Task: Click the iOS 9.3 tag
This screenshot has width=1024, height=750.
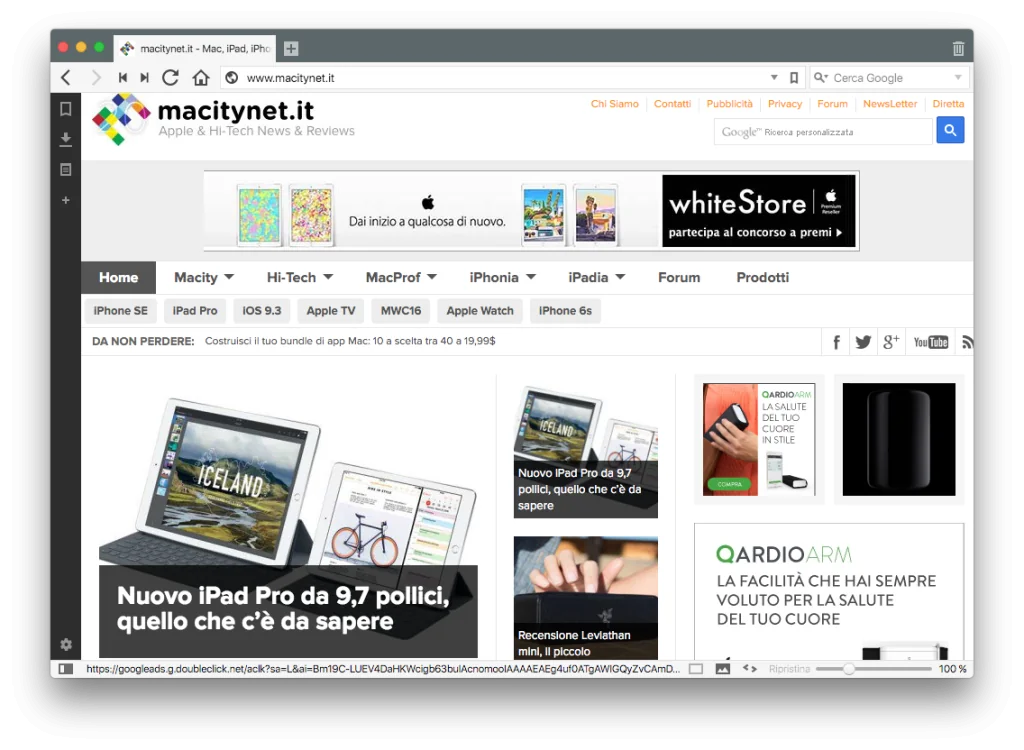Action: coord(262,311)
